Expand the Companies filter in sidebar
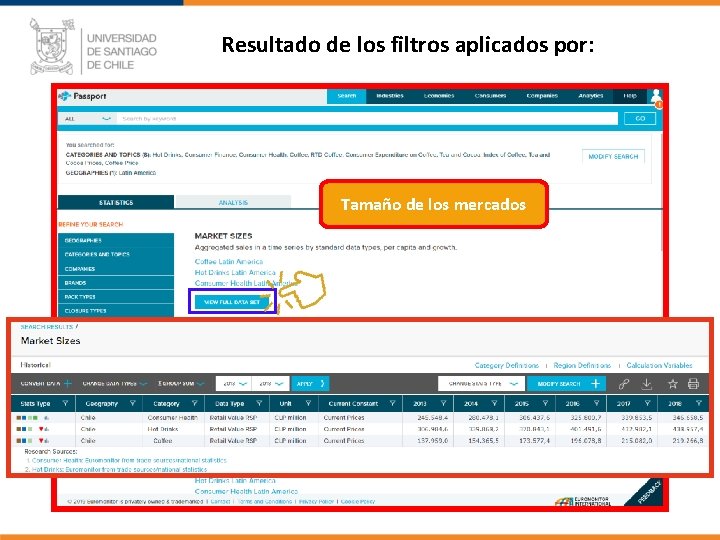Viewport: 720px width, 540px height. [x=116, y=269]
